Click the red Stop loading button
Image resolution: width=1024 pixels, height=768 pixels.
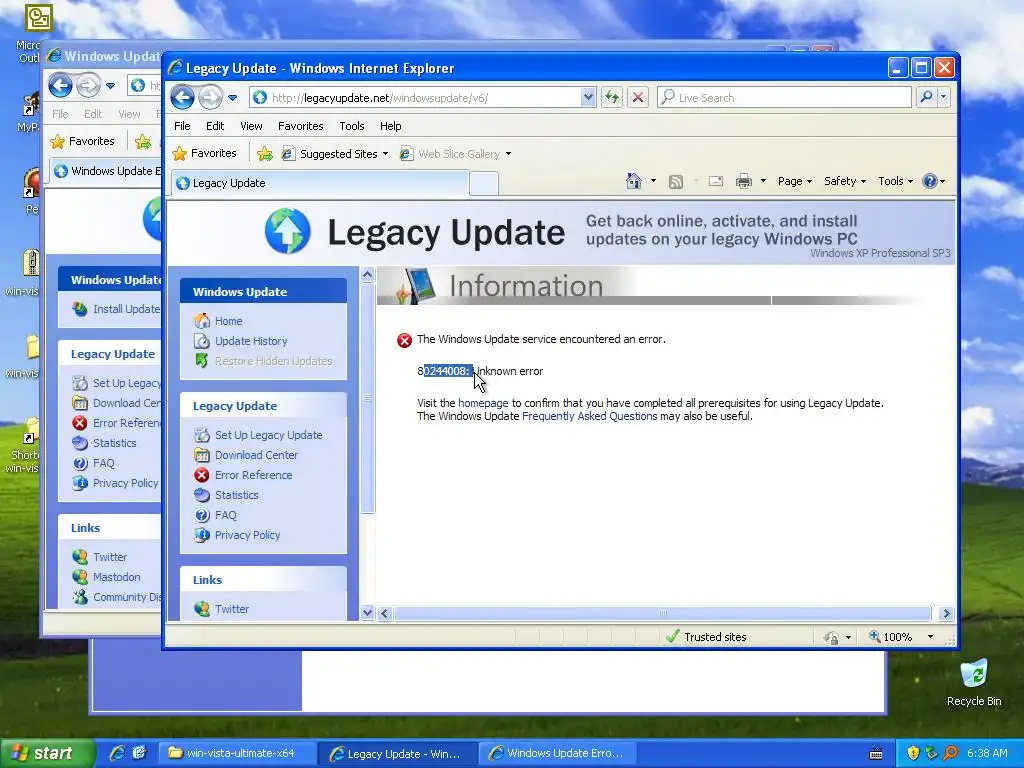click(x=637, y=98)
